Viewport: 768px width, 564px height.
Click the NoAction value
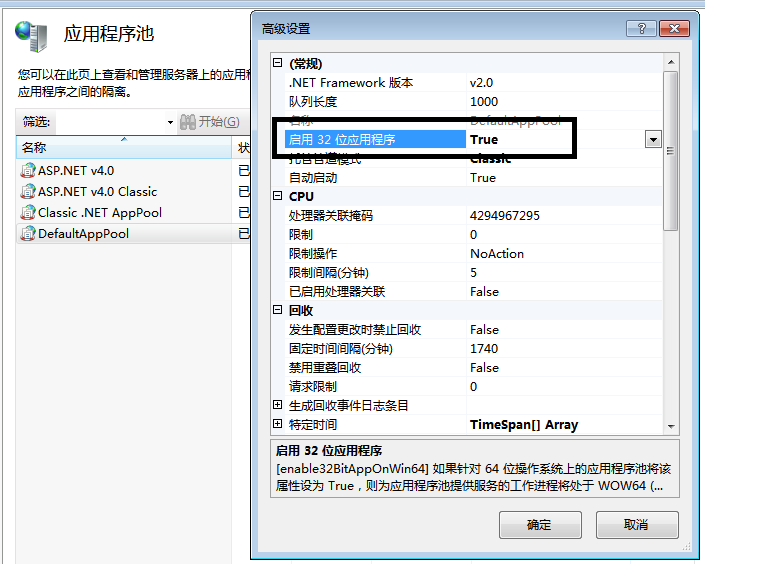tap(497, 254)
